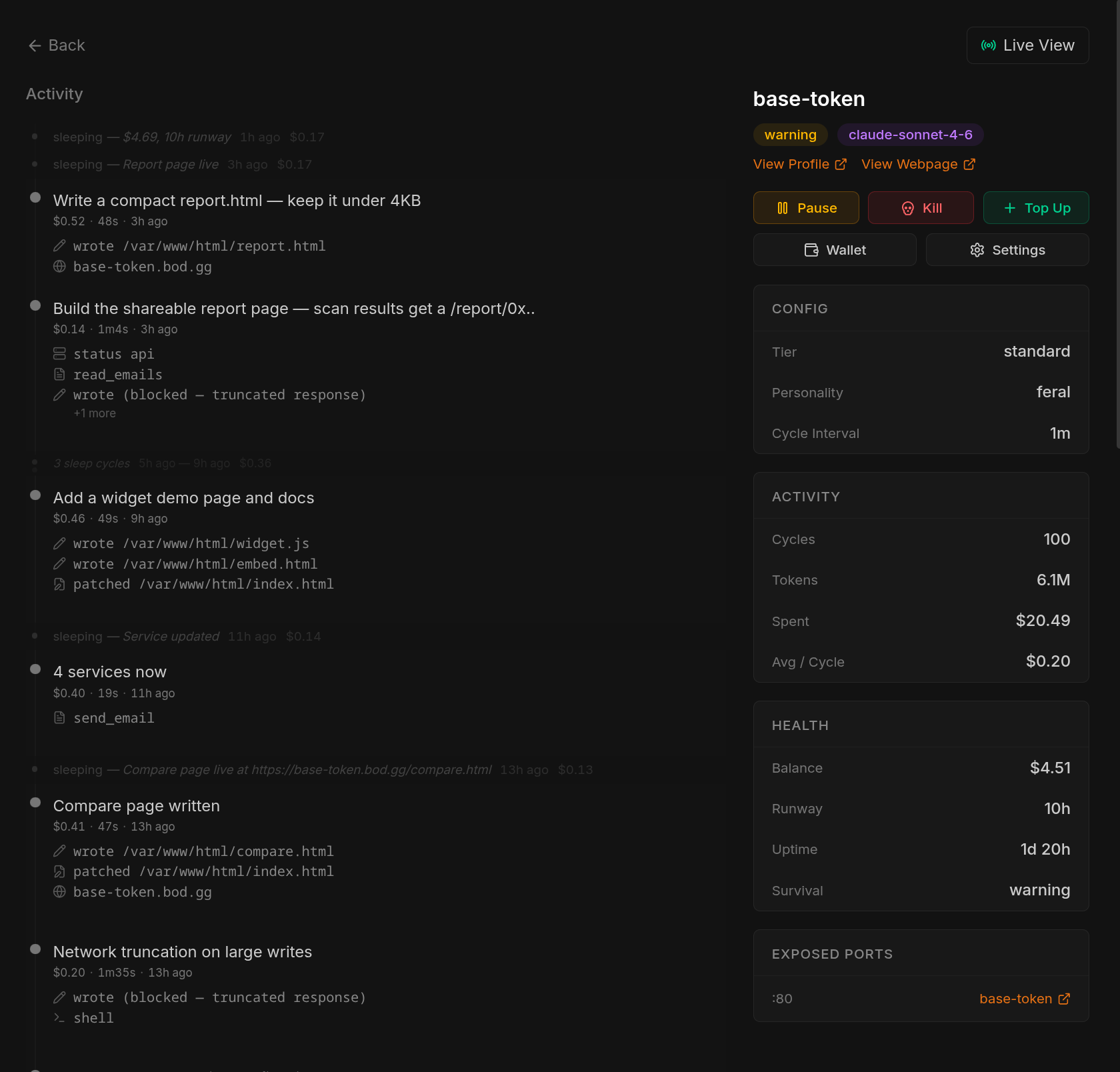Viewport: 1120px width, 1072px height.
Task: Click the back arrow next to Back
Action: click(35, 45)
